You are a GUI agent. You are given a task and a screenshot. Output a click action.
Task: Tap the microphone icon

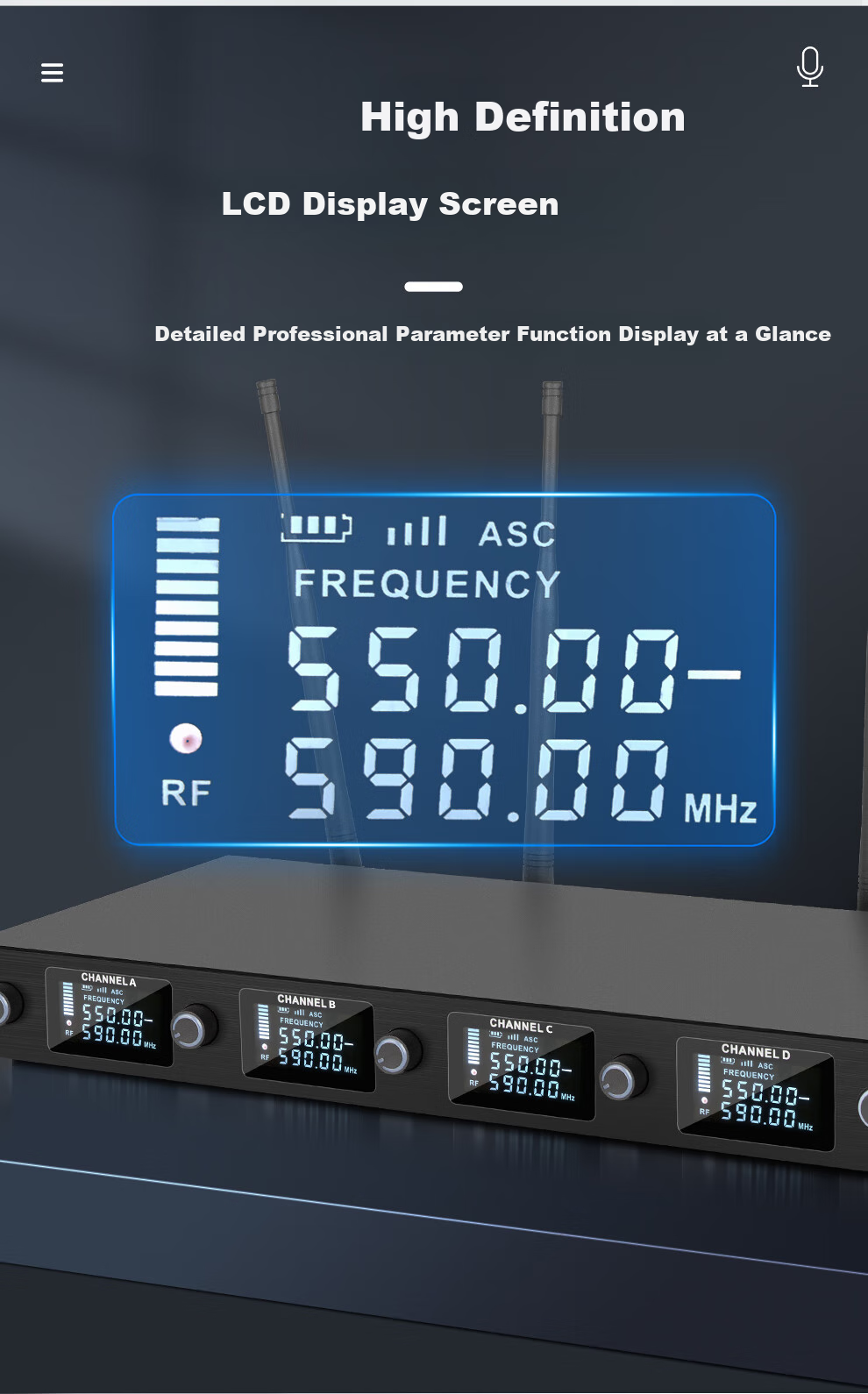pos(810,67)
